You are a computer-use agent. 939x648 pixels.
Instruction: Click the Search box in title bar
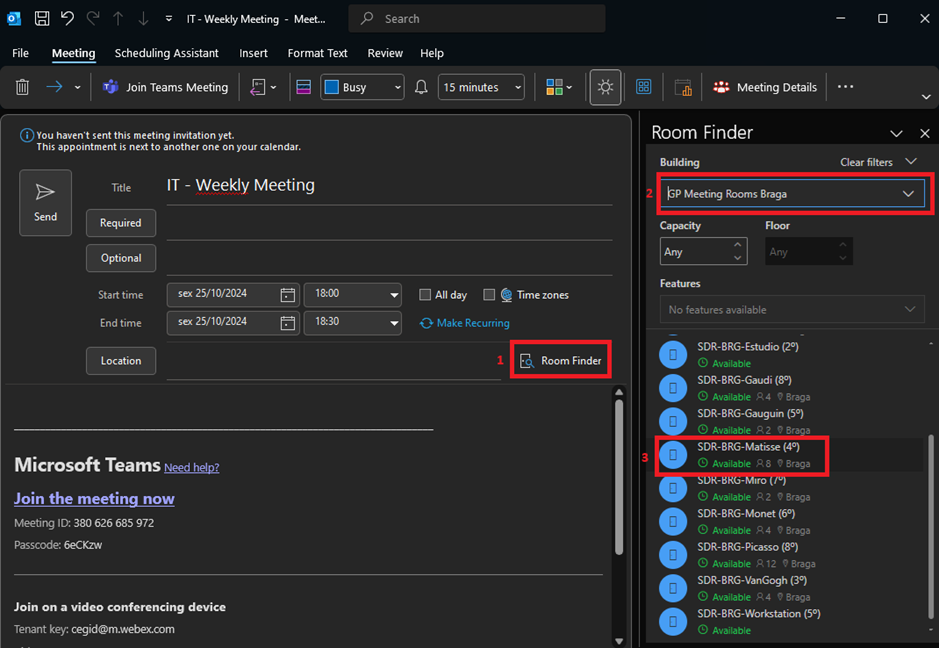click(x=477, y=19)
